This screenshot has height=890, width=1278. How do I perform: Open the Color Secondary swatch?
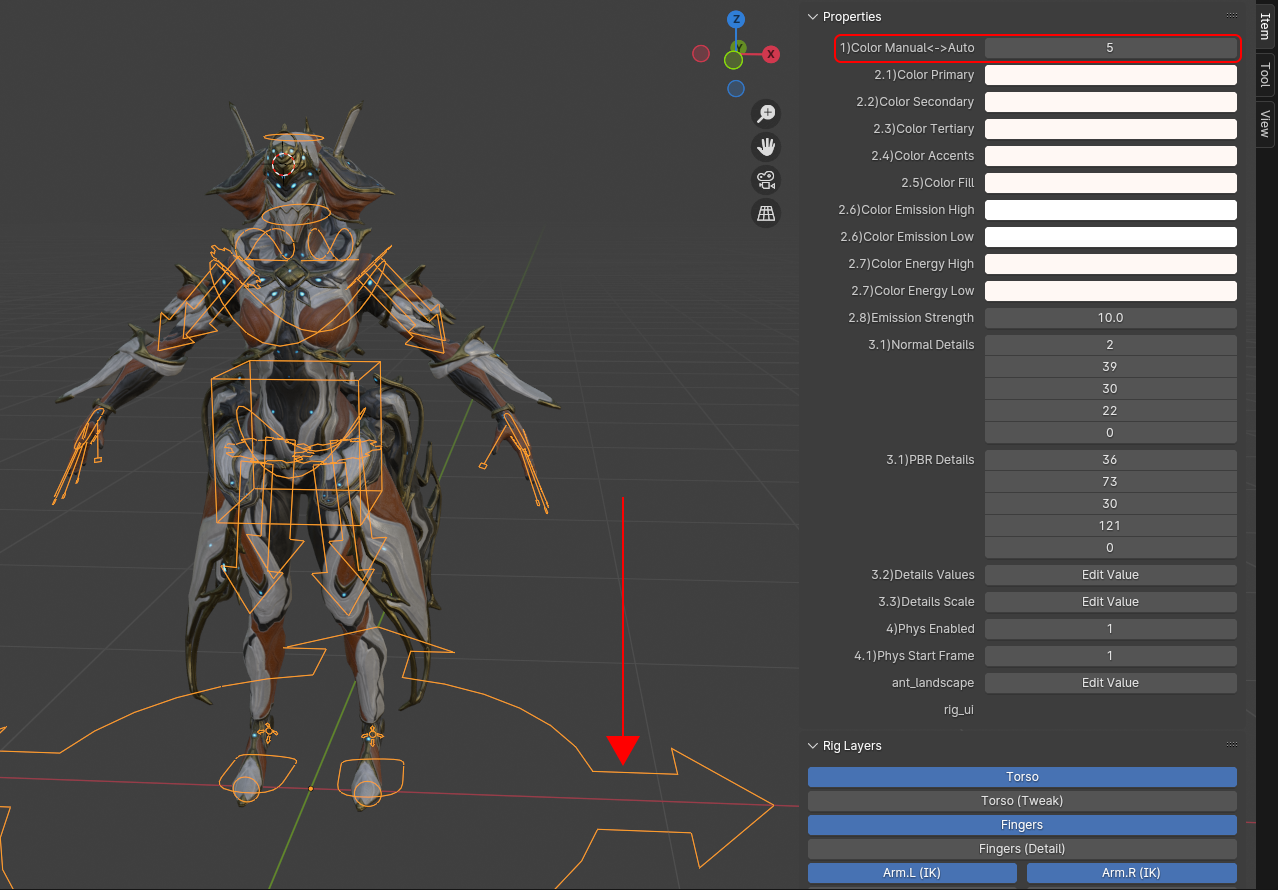tap(1111, 102)
